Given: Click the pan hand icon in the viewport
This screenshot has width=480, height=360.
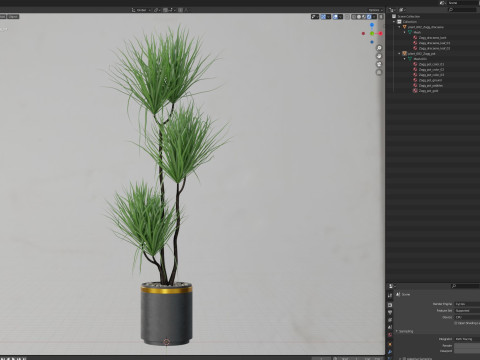Looking at the screenshot, I should pos(379,56).
